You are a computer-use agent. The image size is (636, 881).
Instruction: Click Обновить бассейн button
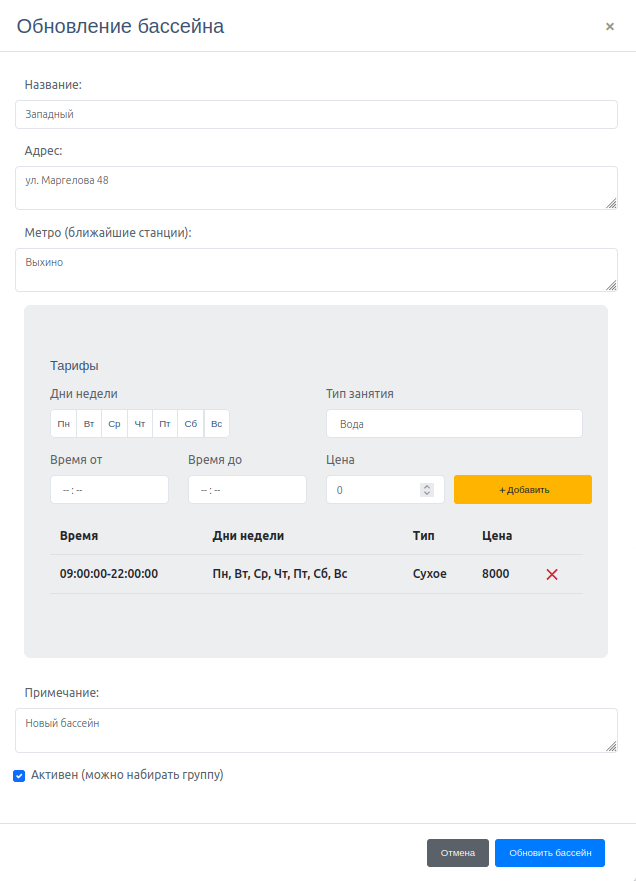tap(550, 853)
